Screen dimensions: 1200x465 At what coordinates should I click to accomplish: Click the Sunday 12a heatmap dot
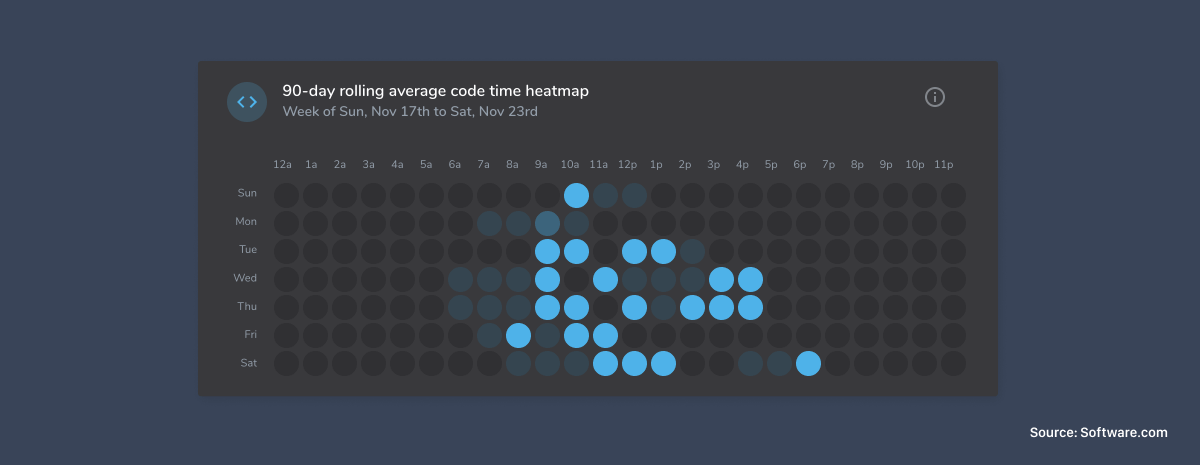point(286,195)
